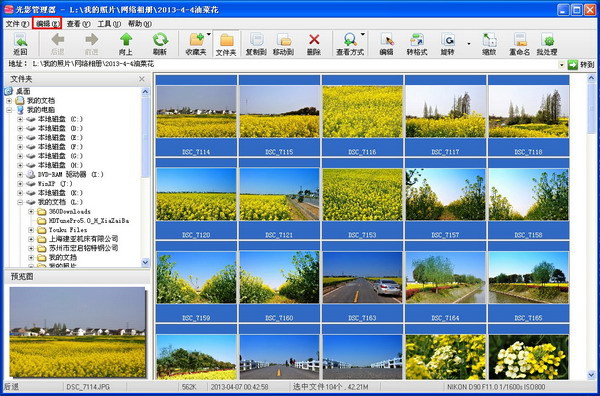Viewport: 600px width, 396px height.
Task: Expand the 360Downloads folder node
Action: point(31,212)
